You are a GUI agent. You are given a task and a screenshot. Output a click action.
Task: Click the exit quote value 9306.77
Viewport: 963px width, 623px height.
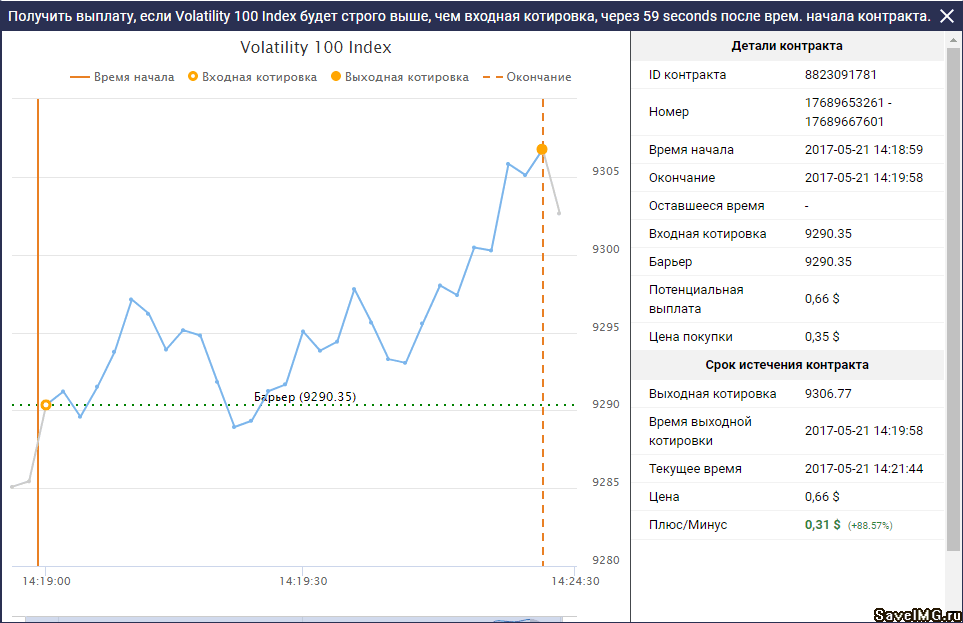[828, 393]
